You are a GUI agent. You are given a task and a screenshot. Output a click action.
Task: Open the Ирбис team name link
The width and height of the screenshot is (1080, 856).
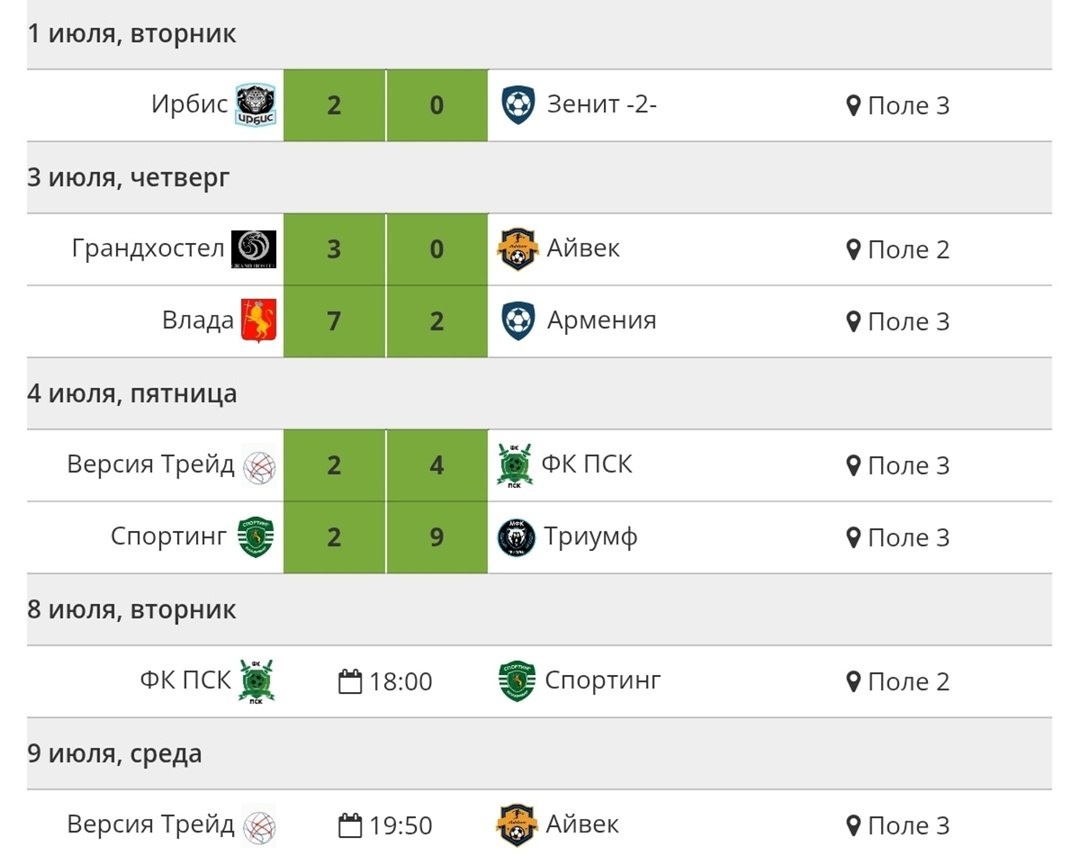coord(189,104)
